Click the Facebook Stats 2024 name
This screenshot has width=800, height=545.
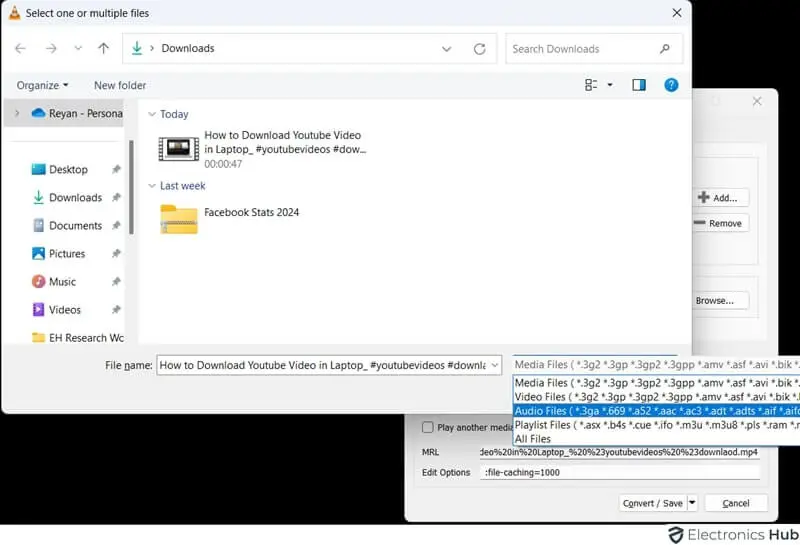point(252,212)
